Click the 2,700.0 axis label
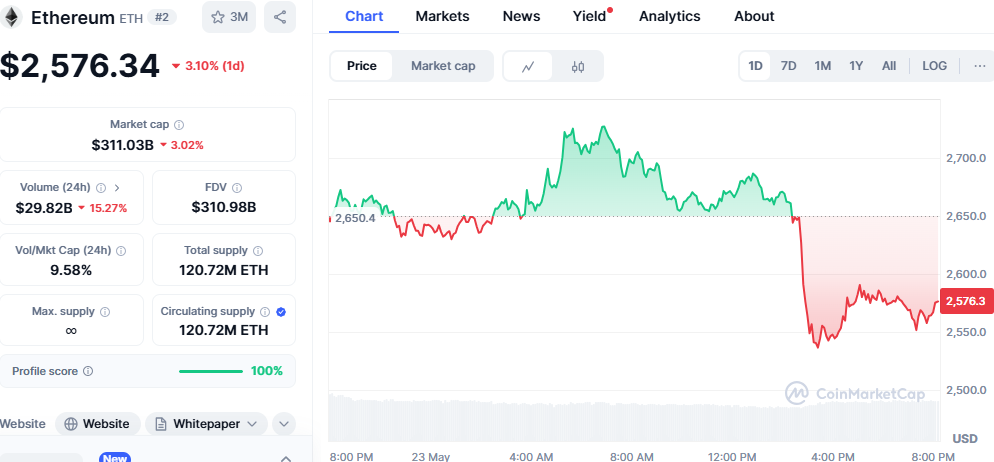Screen dimensions: 994x462 click(965, 158)
